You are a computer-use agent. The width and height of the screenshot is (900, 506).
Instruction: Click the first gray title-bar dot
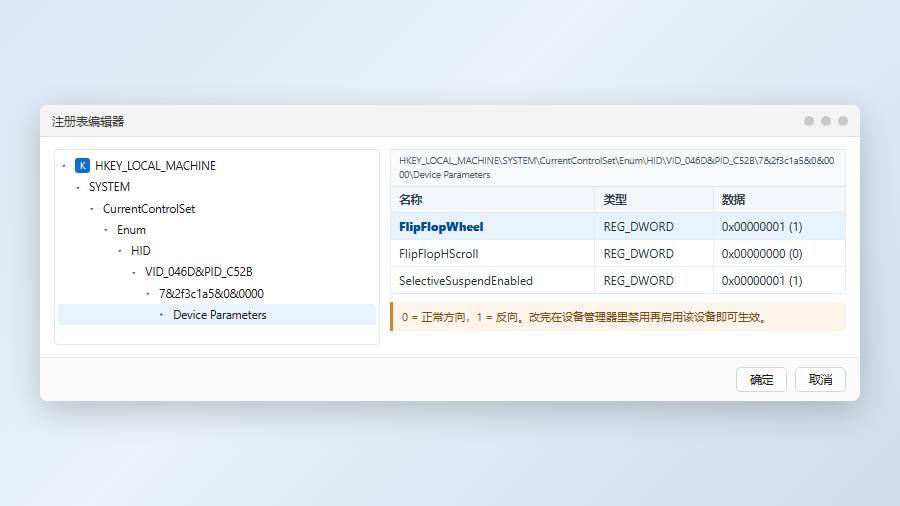point(809,121)
